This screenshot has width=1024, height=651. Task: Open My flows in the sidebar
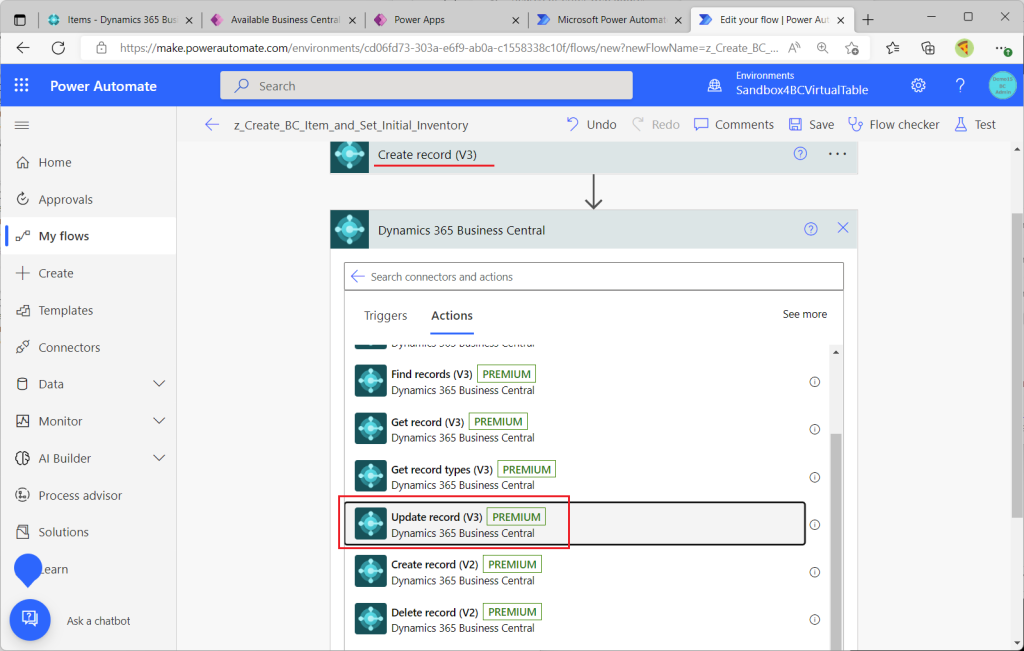[88, 236]
